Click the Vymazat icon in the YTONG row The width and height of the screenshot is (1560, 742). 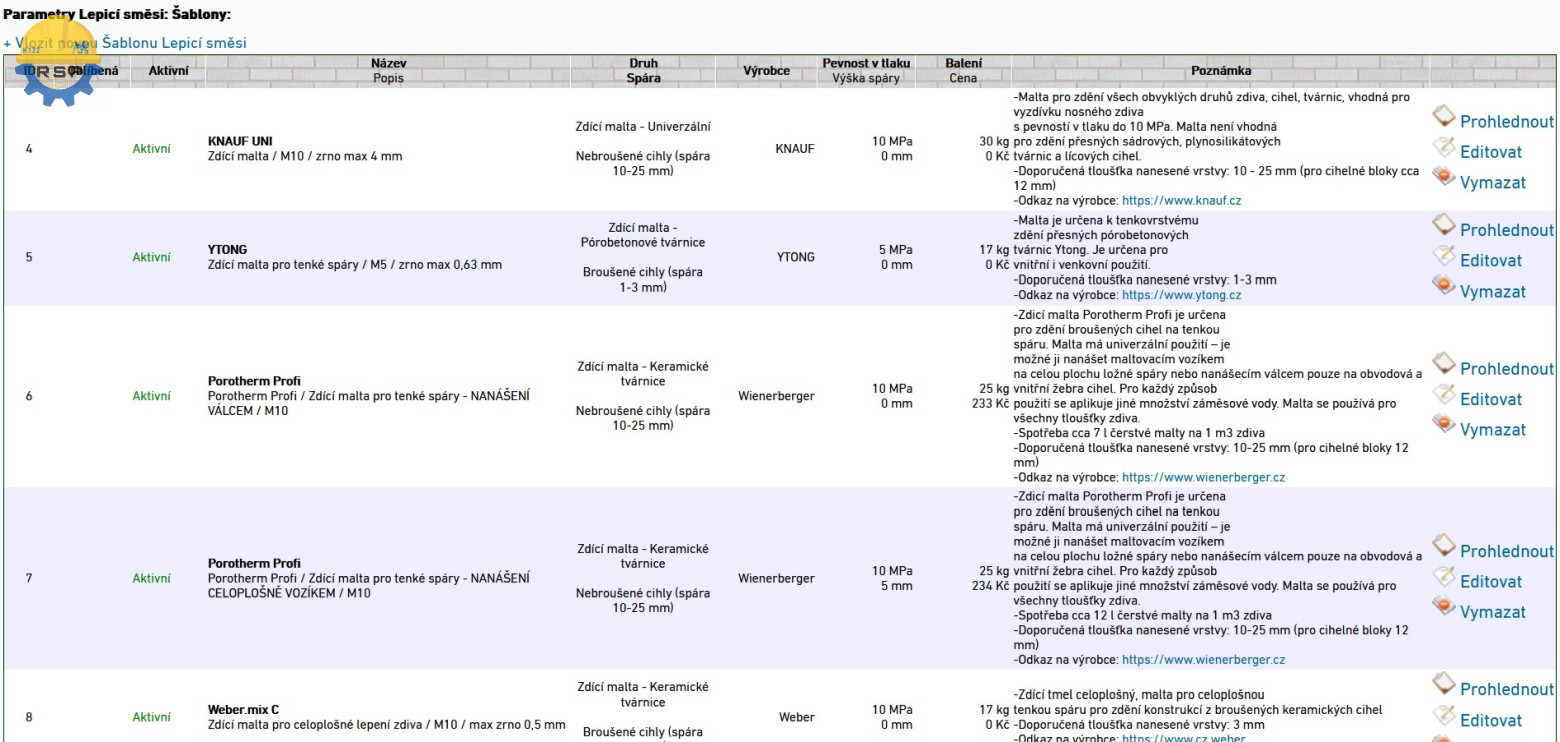tap(1443, 287)
